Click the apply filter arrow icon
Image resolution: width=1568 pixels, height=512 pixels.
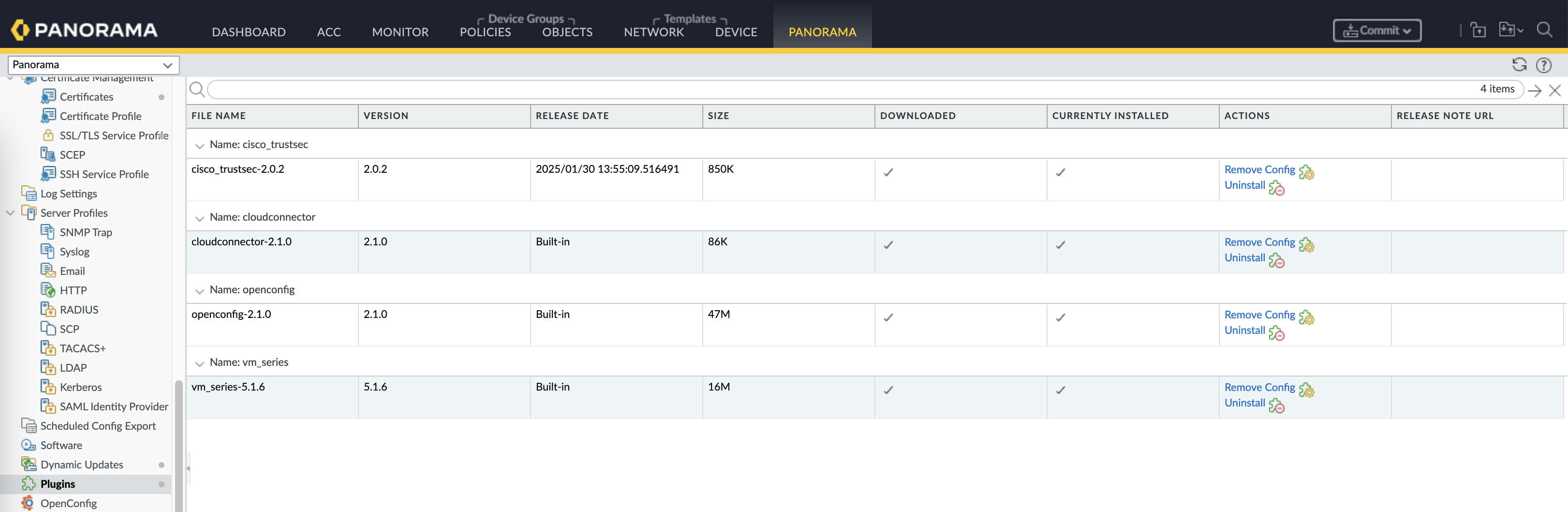tap(1535, 90)
